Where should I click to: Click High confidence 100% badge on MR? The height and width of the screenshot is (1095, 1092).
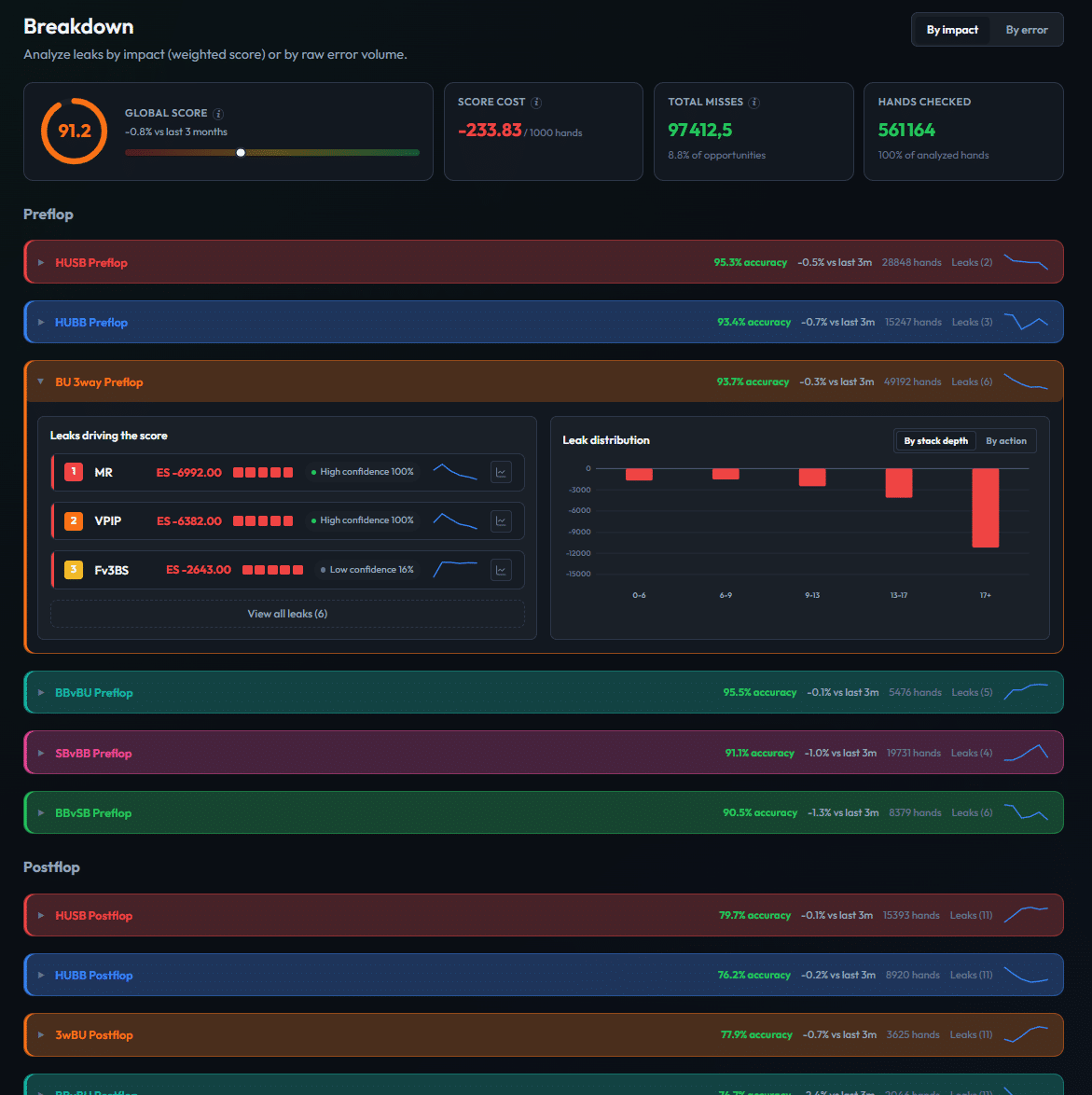click(x=363, y=472)
